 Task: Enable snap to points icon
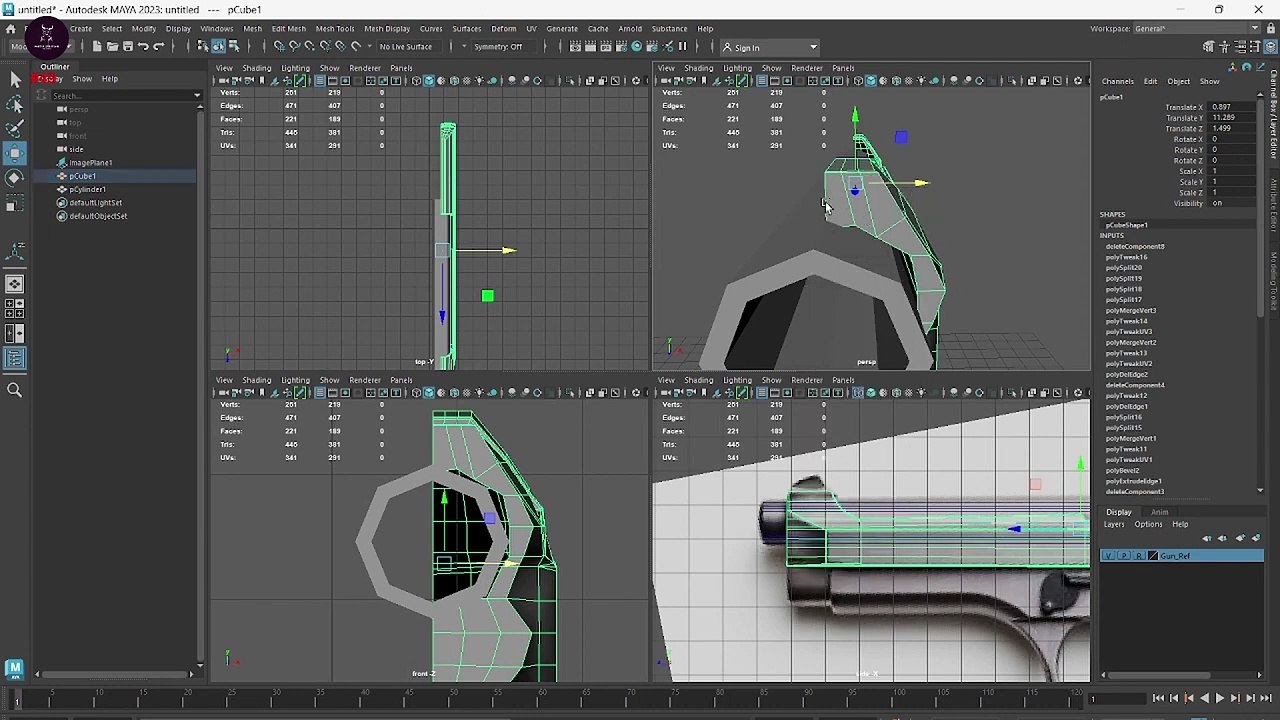309,47
